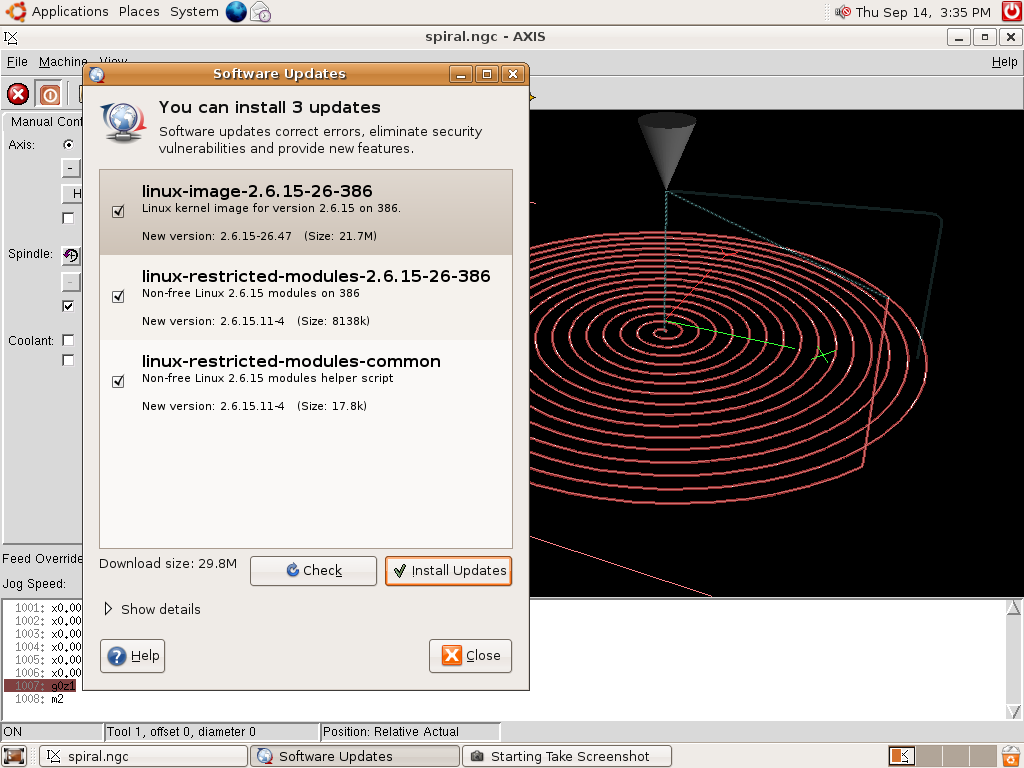Click the Close button in Software Updates dialog

pyautogui.click(x=470, y=656)
